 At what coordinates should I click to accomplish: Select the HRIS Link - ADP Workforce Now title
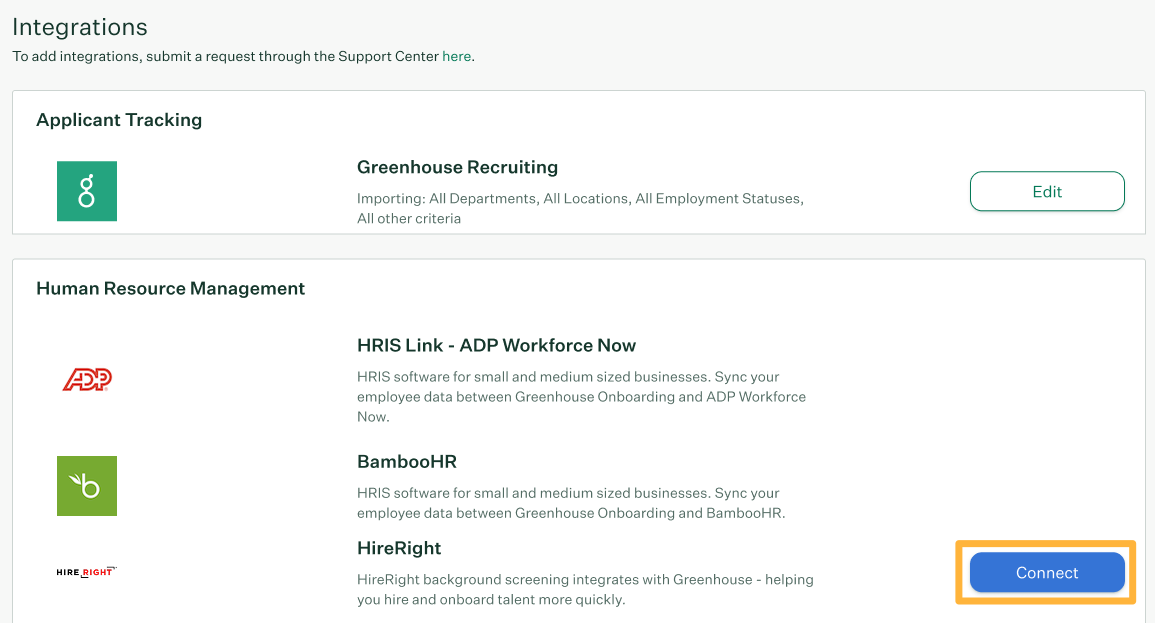point(496,345)
